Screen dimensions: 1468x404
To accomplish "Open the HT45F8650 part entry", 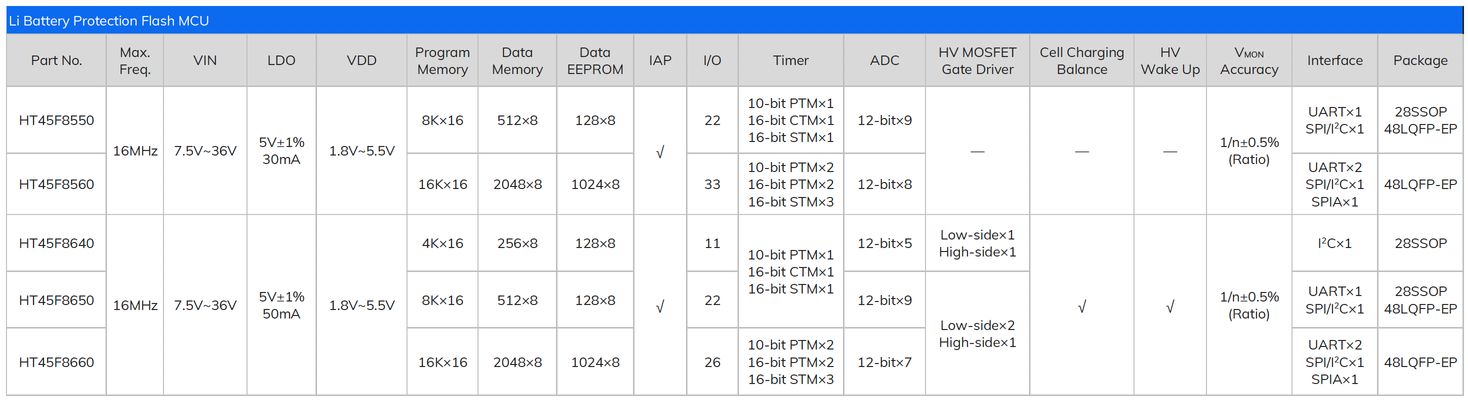I will click(x=56, y=300).
